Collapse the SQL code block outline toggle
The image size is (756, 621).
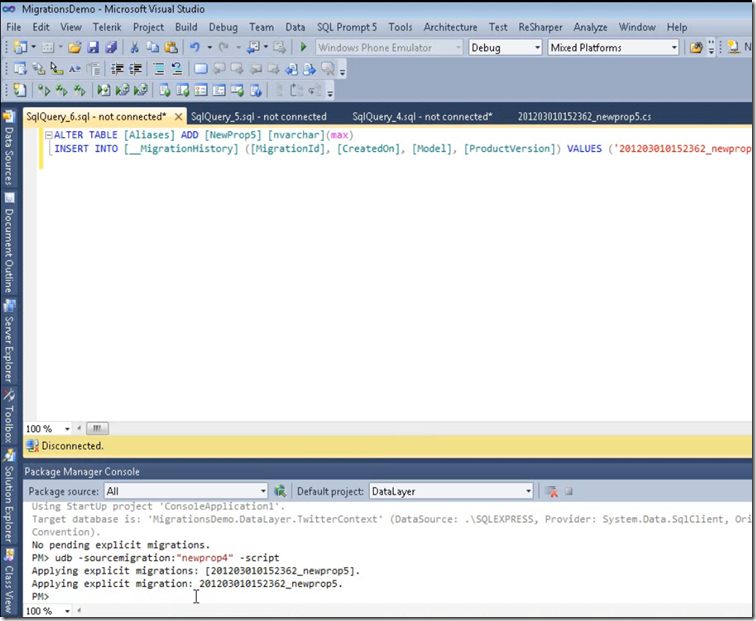click(x=48, y=135)
